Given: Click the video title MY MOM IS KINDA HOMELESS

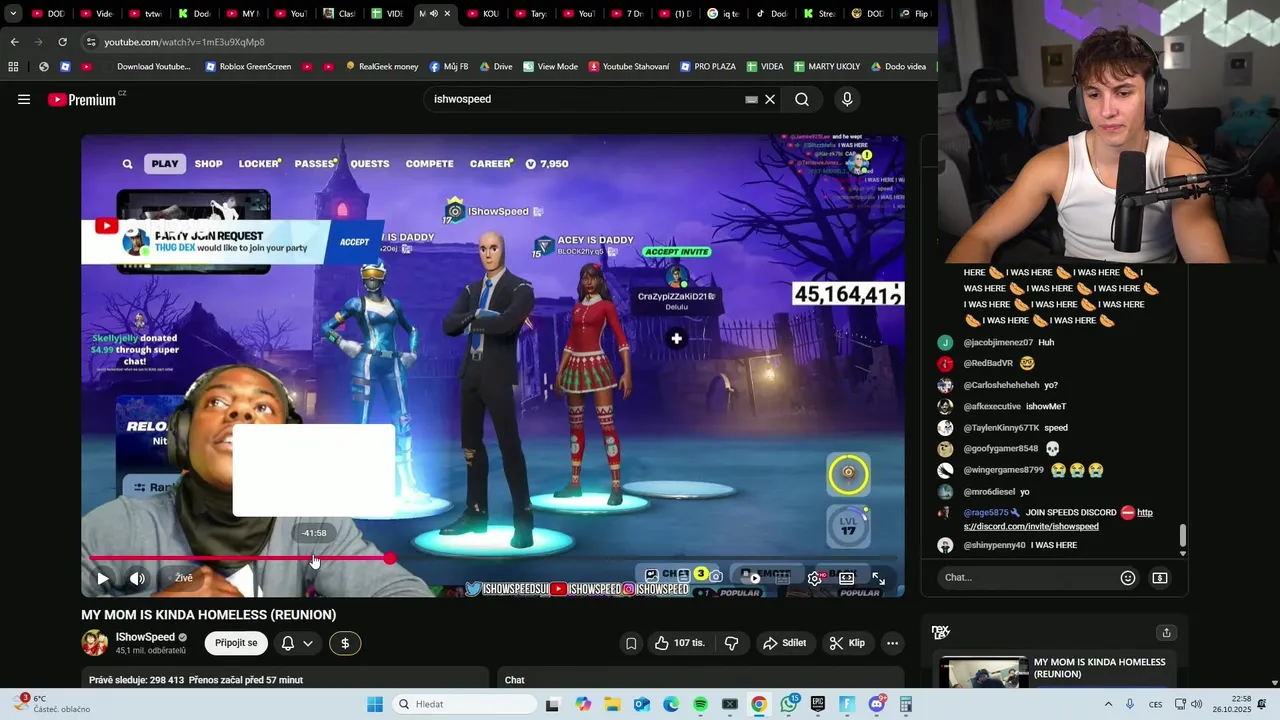Looking at the screenshot, I should point(209,615).
